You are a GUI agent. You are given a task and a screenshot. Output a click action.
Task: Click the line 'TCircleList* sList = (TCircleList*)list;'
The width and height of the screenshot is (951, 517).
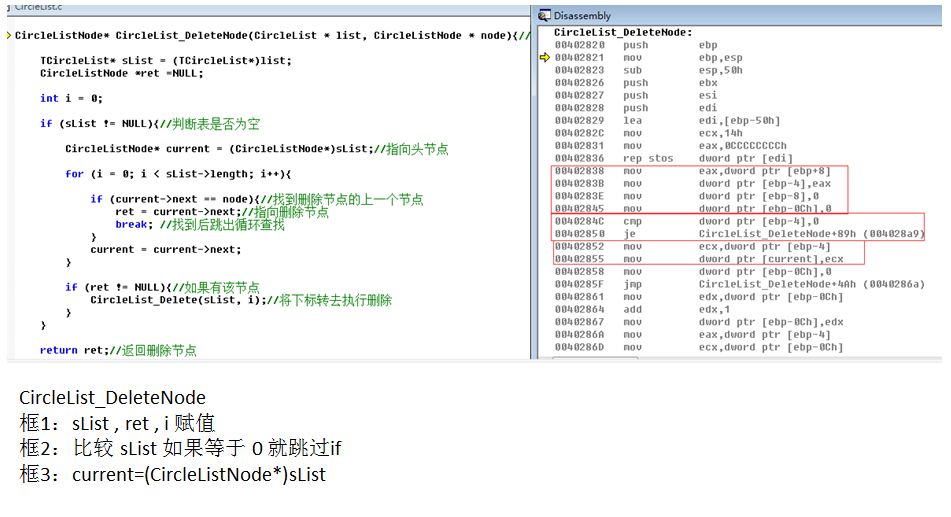tap(166, 61)
